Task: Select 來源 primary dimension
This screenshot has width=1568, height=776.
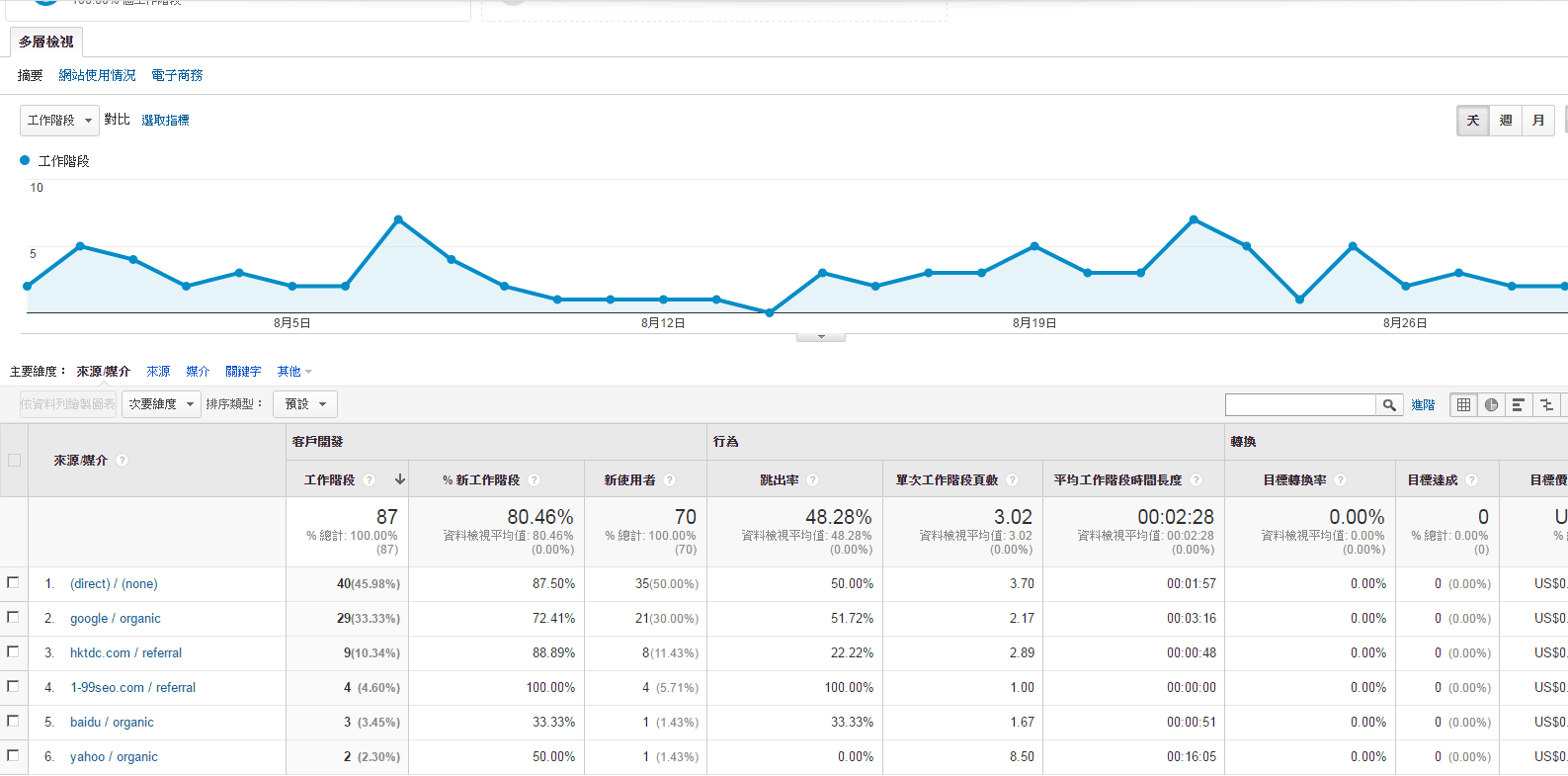Action: tap(158, 372)
